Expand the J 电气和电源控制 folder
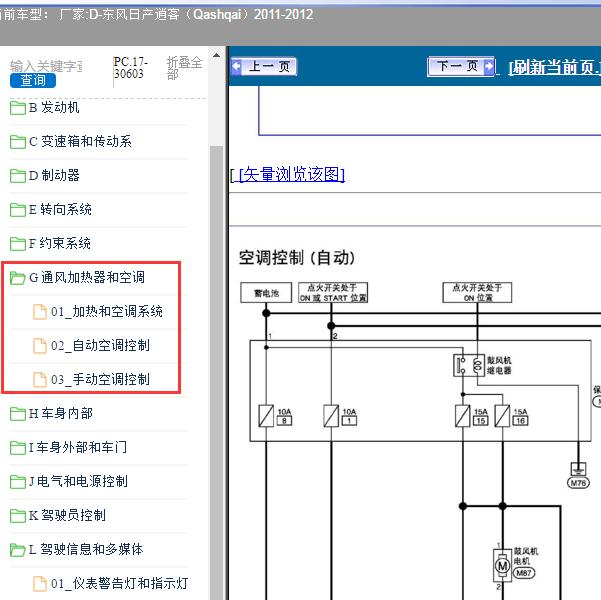The height and width of the screenshot is (600, 601). (79, 481)
